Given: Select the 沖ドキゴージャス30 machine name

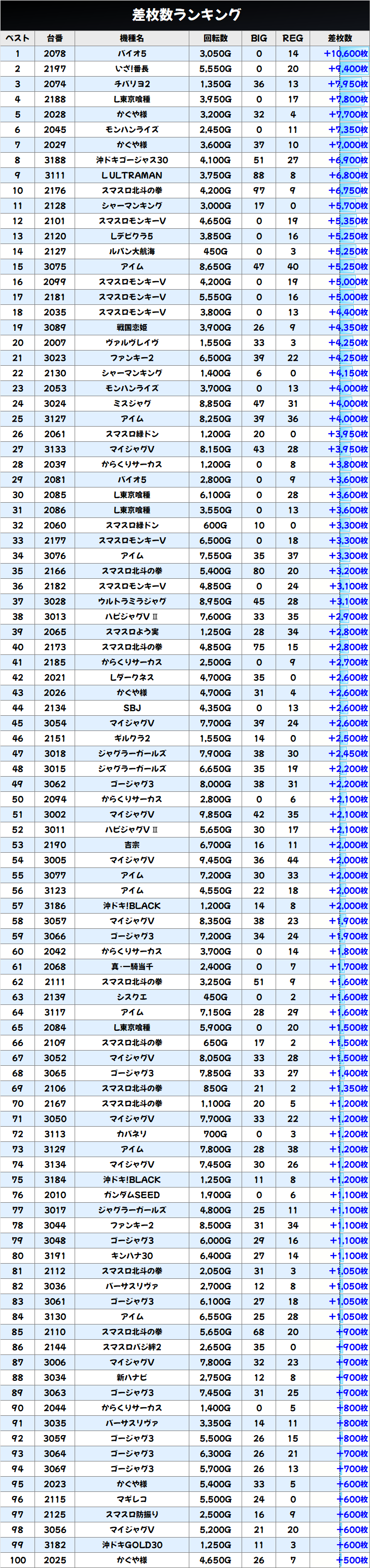Looking at the screenshot, I should [132, 160].
